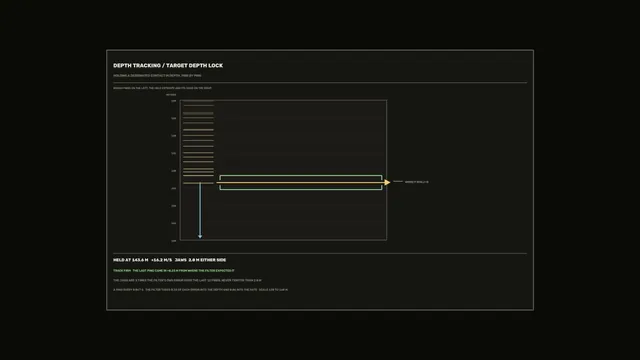This screenshot has height=360, width=640.
Task: Click the subtitle line beneath the panel title
Action: click(157, 76)
